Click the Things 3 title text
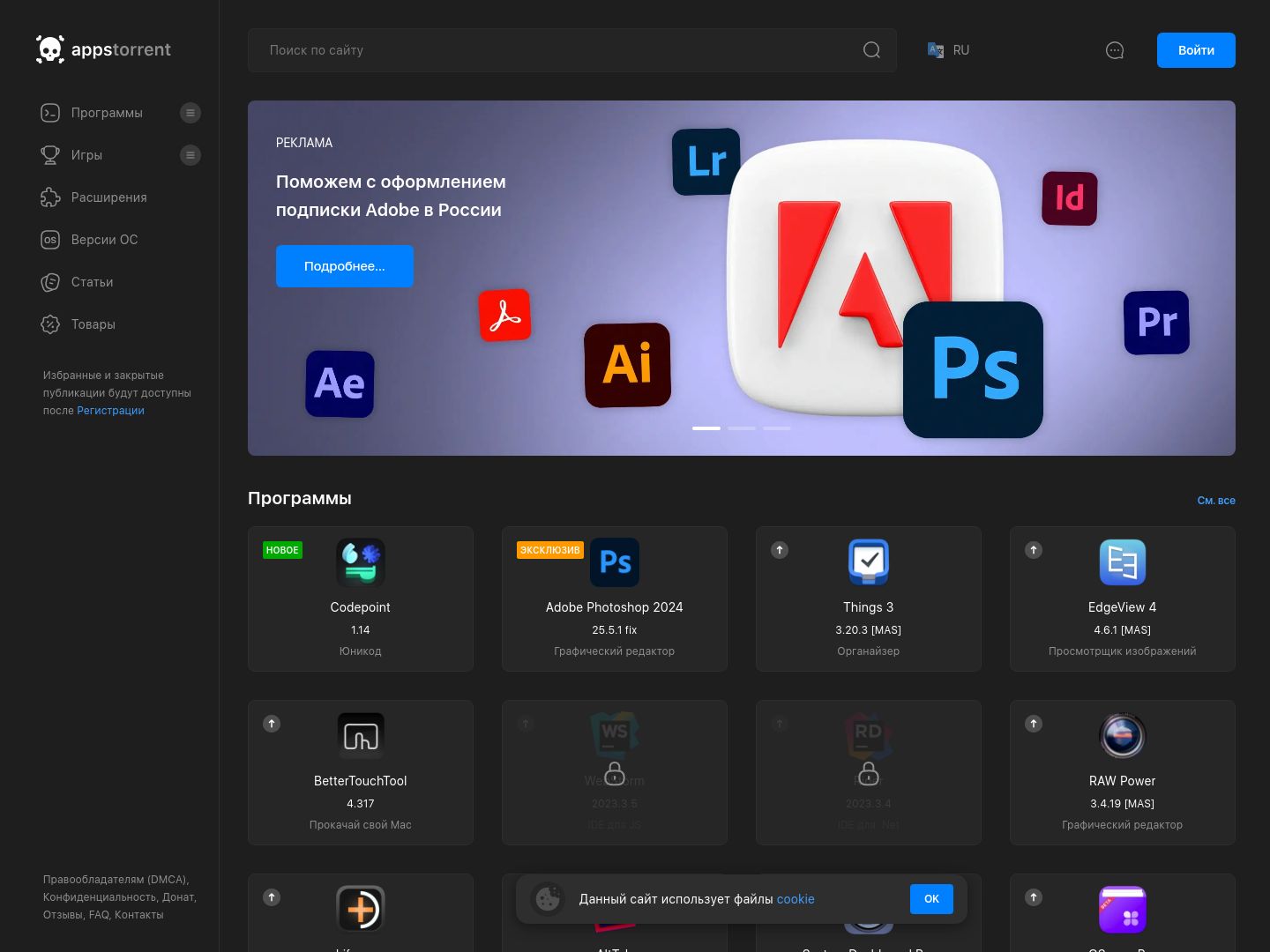Image resolution: width=1270 pixels, height=952 pixels. click(869, 607)
